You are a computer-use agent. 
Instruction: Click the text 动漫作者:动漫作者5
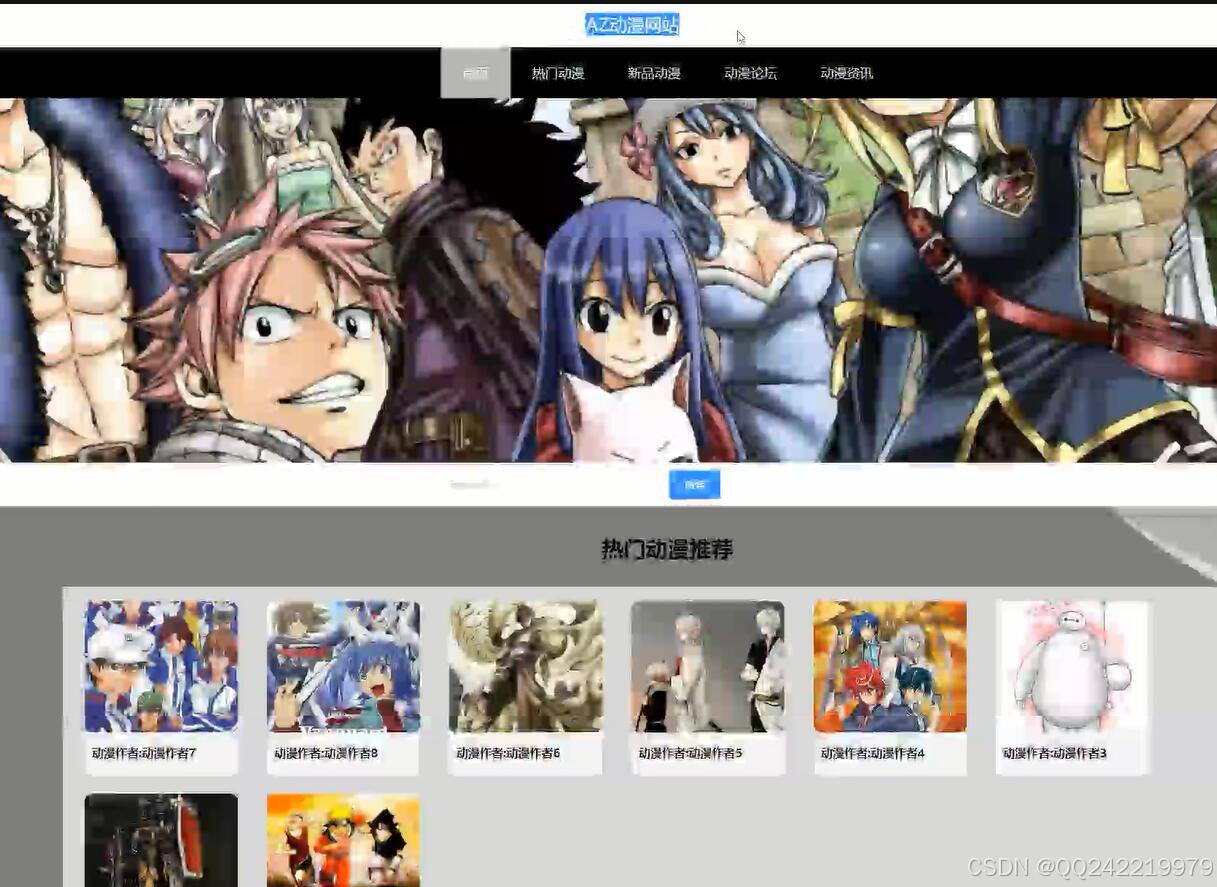click(691, 754)
